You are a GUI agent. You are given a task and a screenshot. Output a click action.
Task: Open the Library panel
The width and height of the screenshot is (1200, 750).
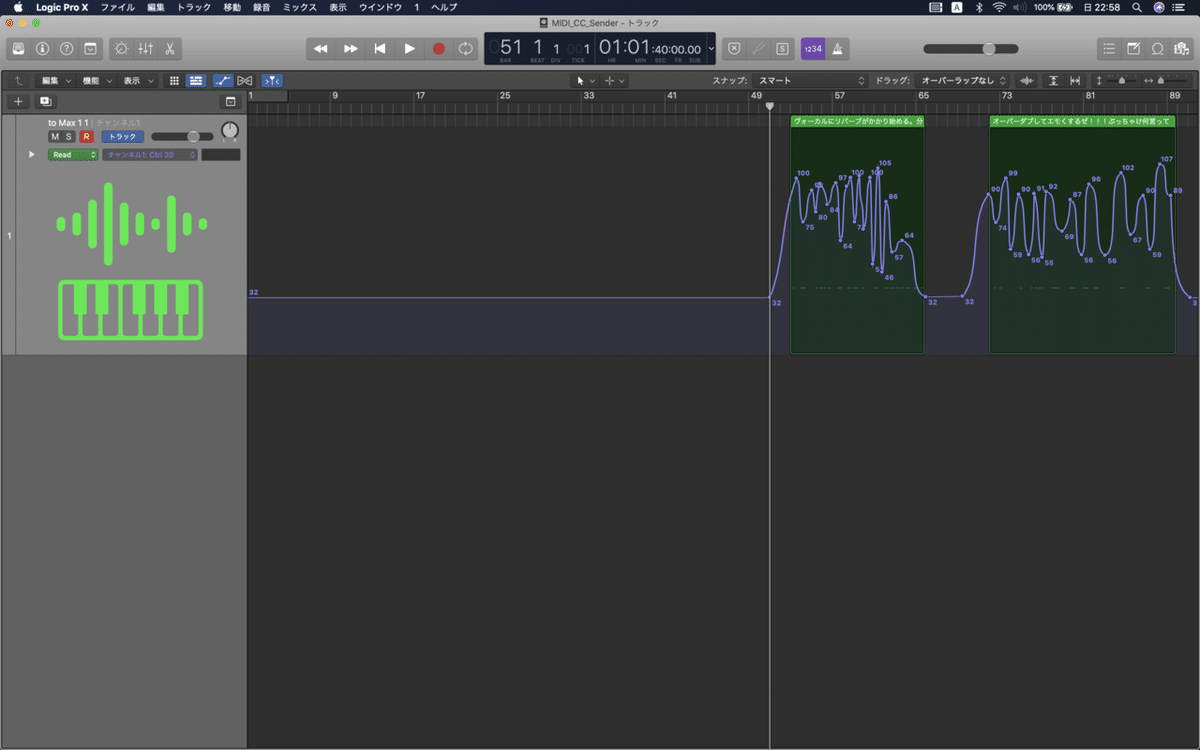pyautogui.click(x=18, y=48)
